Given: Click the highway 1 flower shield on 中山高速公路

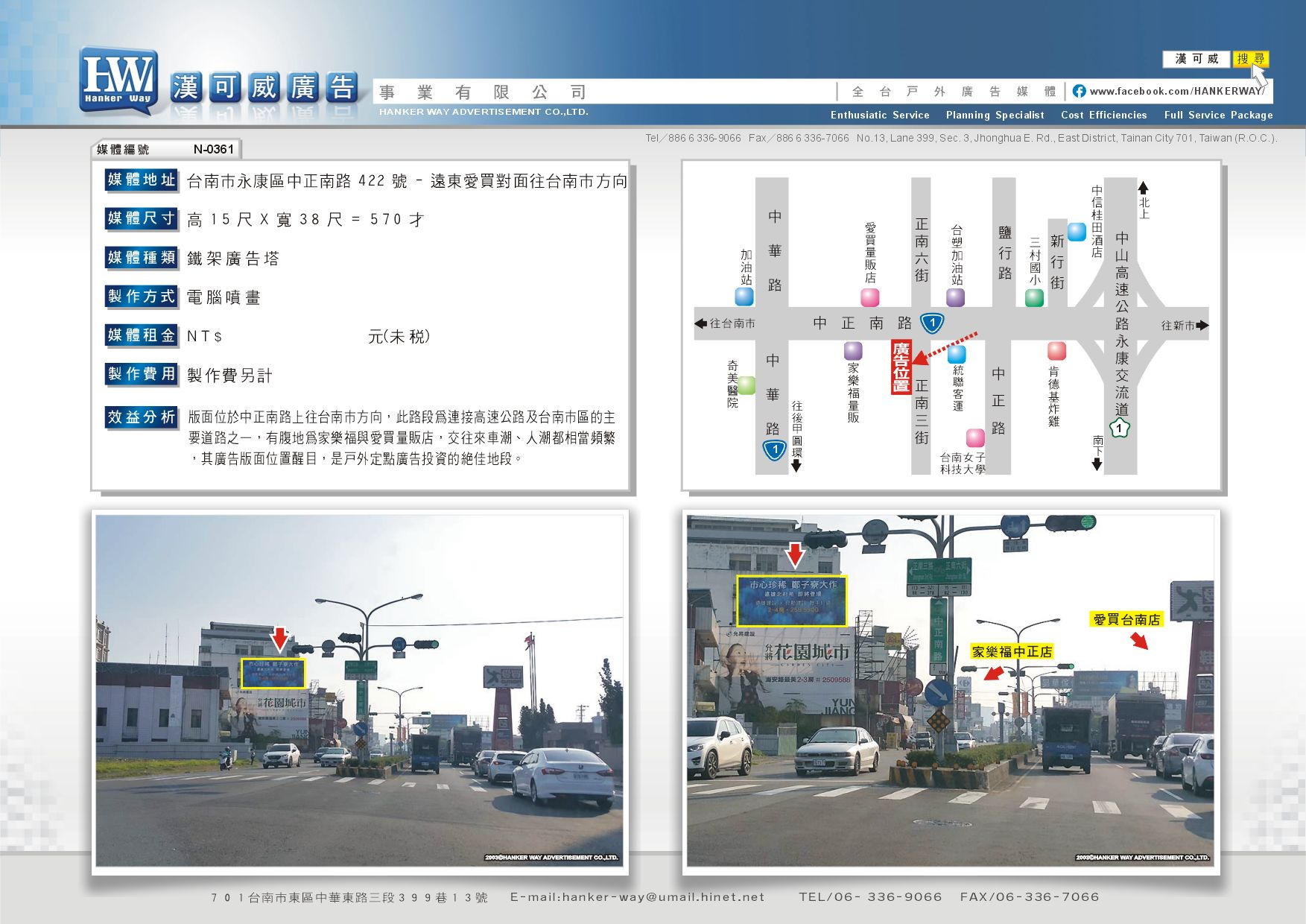Looking at the screenshot, I should point(1119,428).
